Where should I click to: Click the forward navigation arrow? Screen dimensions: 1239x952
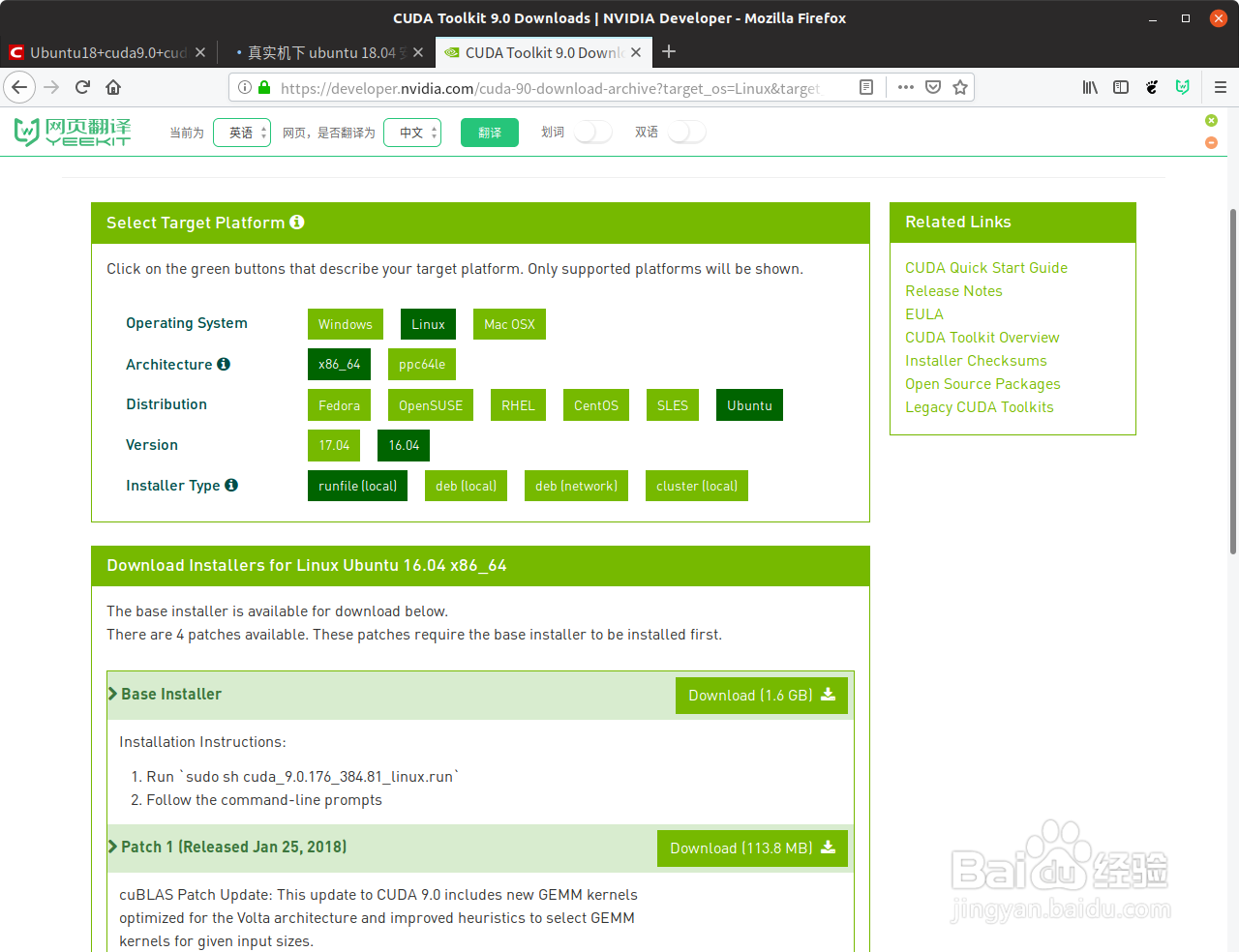click(x=51, y=87)
